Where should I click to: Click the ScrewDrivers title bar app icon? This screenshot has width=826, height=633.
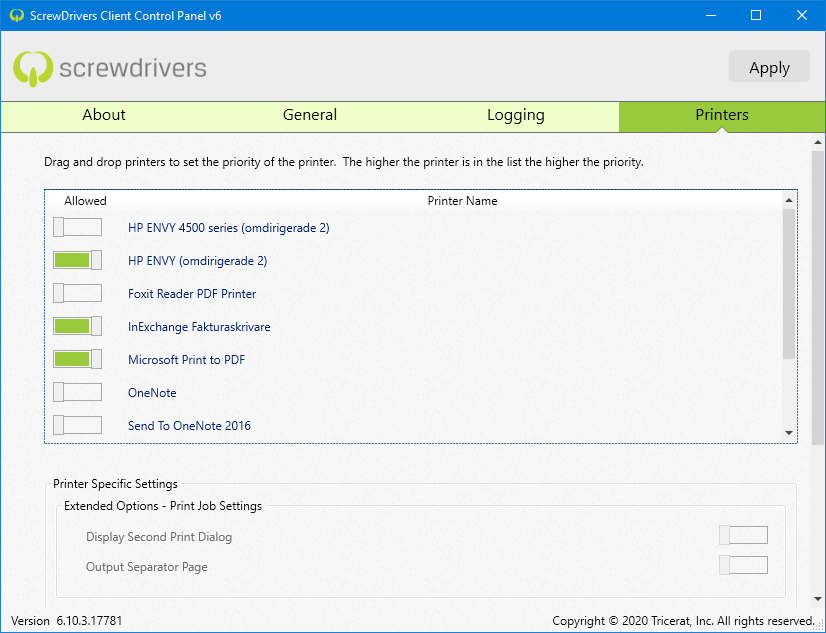point(17,15)
